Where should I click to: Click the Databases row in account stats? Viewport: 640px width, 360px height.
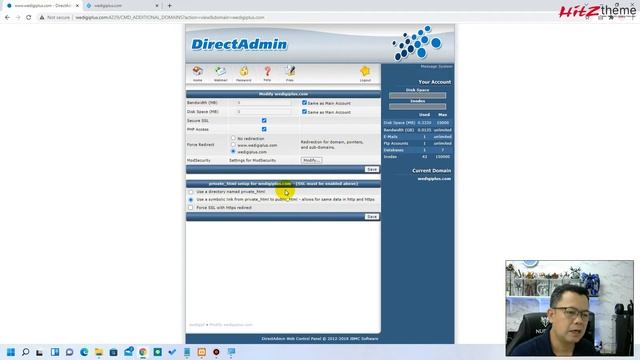[x=417, y=150]
